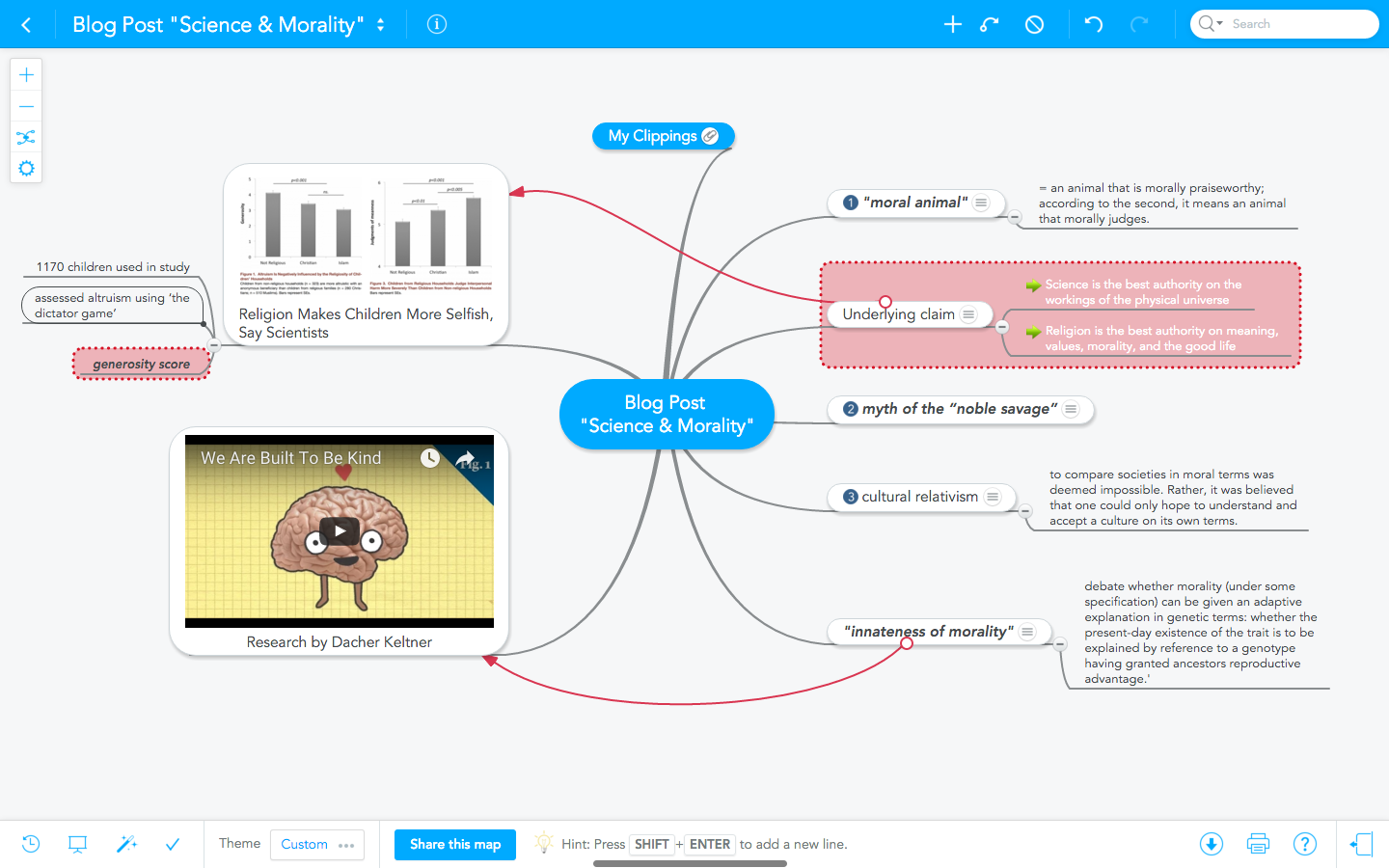Image resolution: width=1389 pixels, height=868 pixels.
Task: Select the assessed altruism dictator game node
Action: click(112, 305)
